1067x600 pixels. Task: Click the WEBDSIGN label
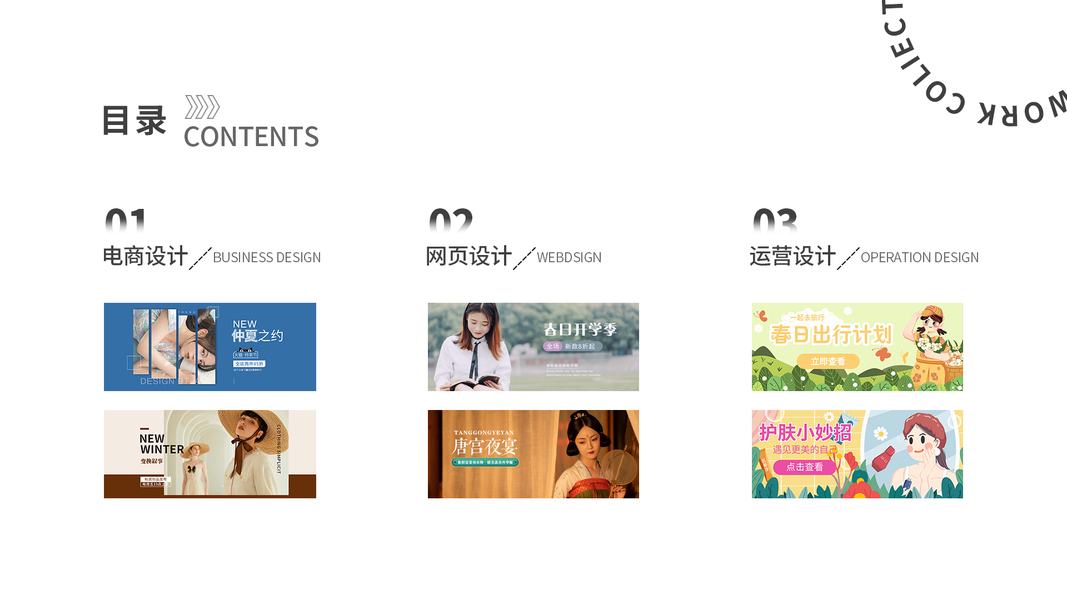coord(569,257)
